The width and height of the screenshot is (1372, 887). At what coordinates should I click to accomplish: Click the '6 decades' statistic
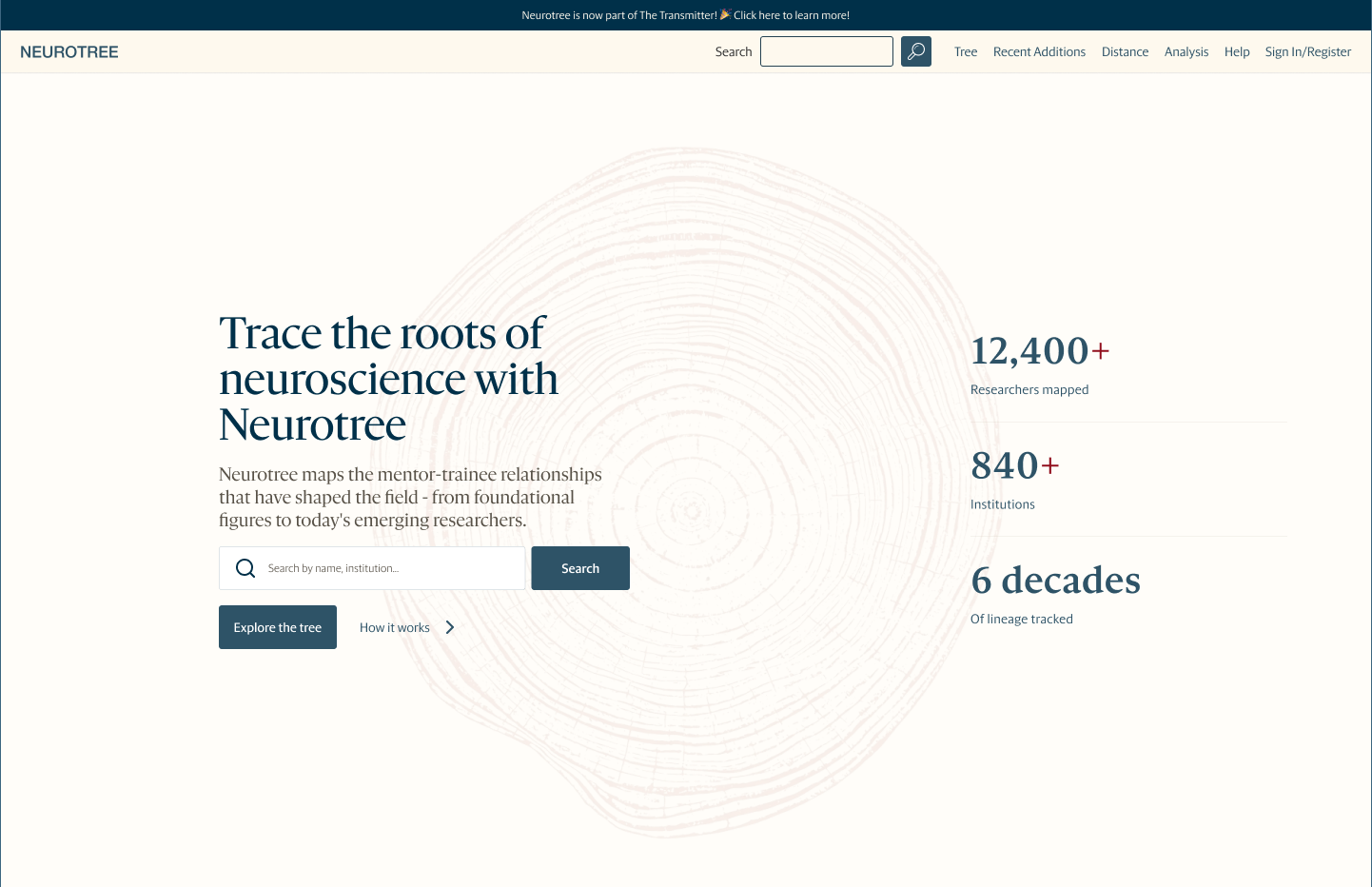pyautogui.click(x=1056, y=581)
